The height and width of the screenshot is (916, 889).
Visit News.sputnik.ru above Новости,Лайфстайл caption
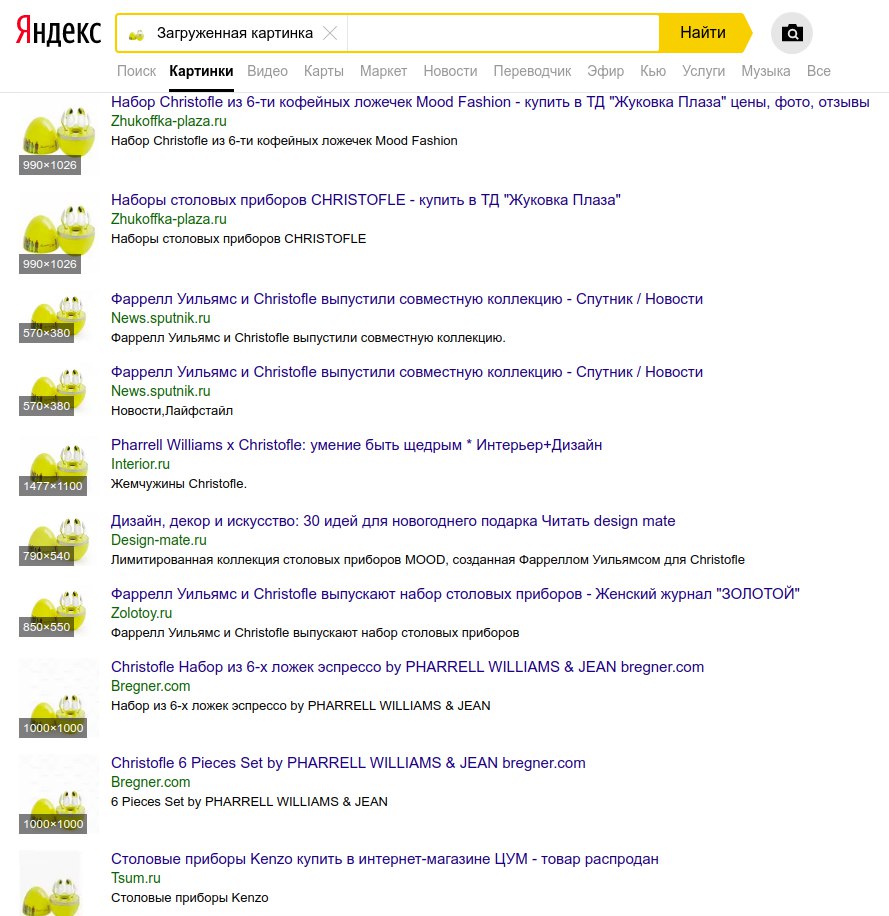(161, 391)
